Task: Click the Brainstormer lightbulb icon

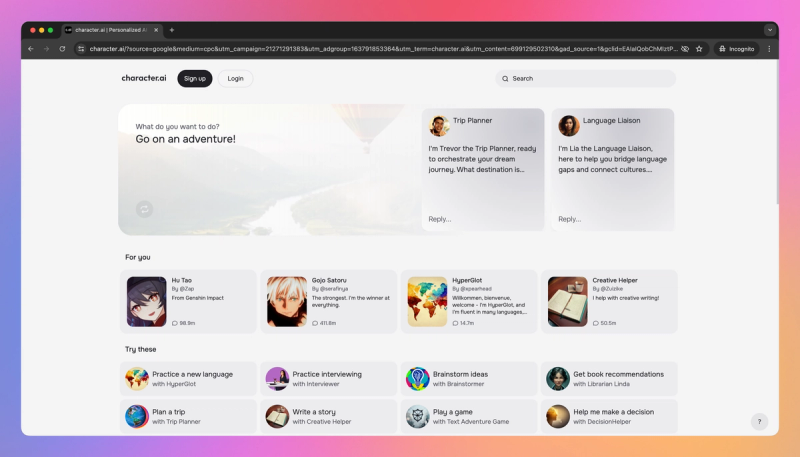Action: pyautogui.click(x=417, y=379)
